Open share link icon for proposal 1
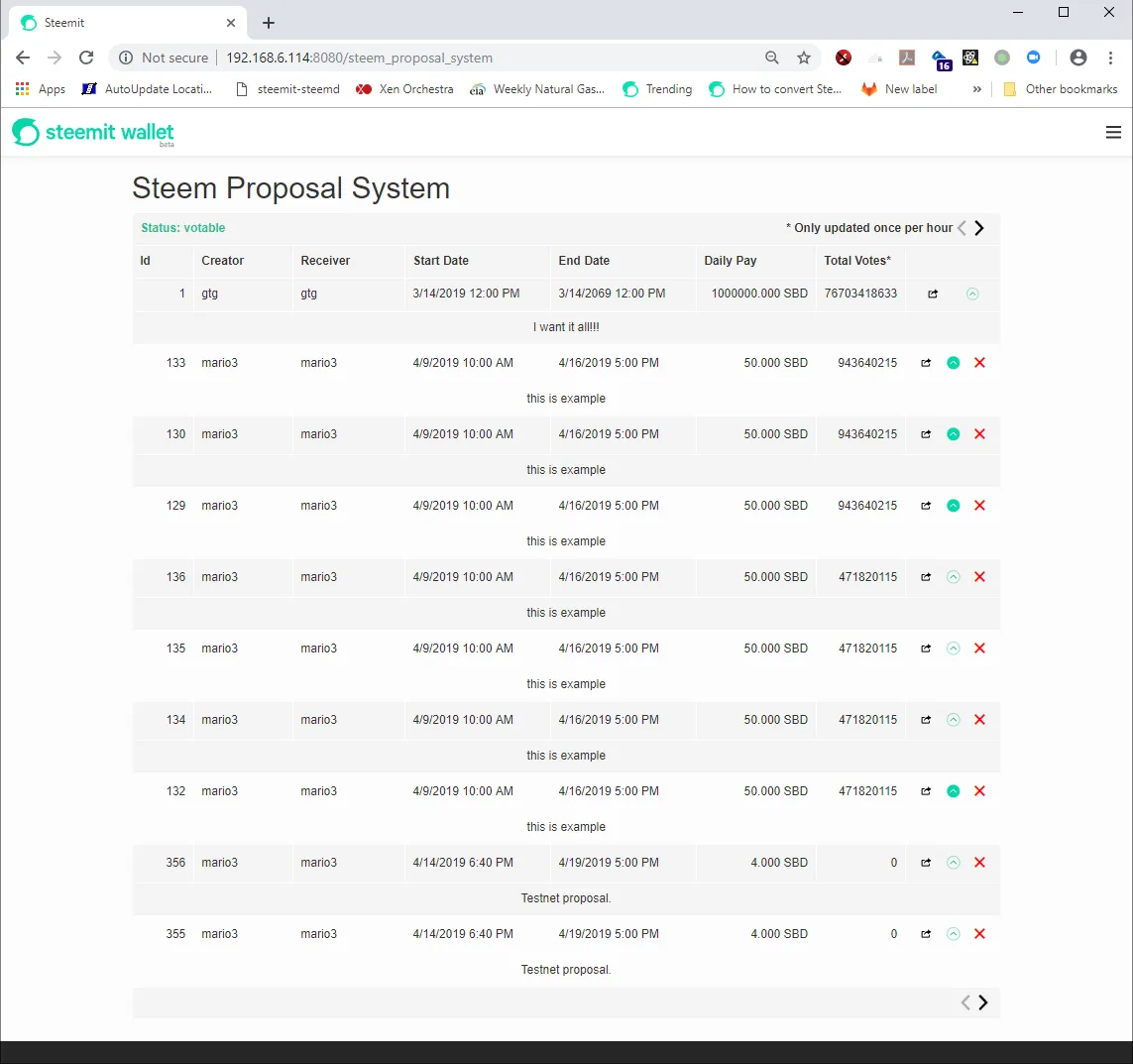This screenshot has height=1064, width=1133. pos(933,295)
